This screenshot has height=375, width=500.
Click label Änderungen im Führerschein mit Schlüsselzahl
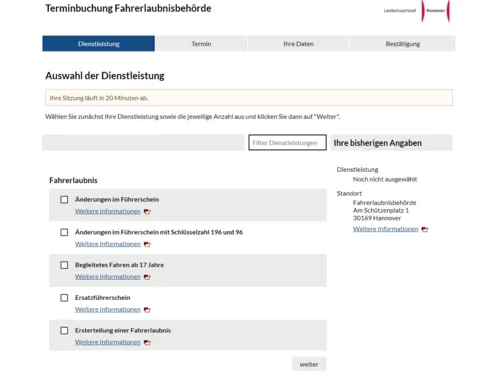pos(159,232)
